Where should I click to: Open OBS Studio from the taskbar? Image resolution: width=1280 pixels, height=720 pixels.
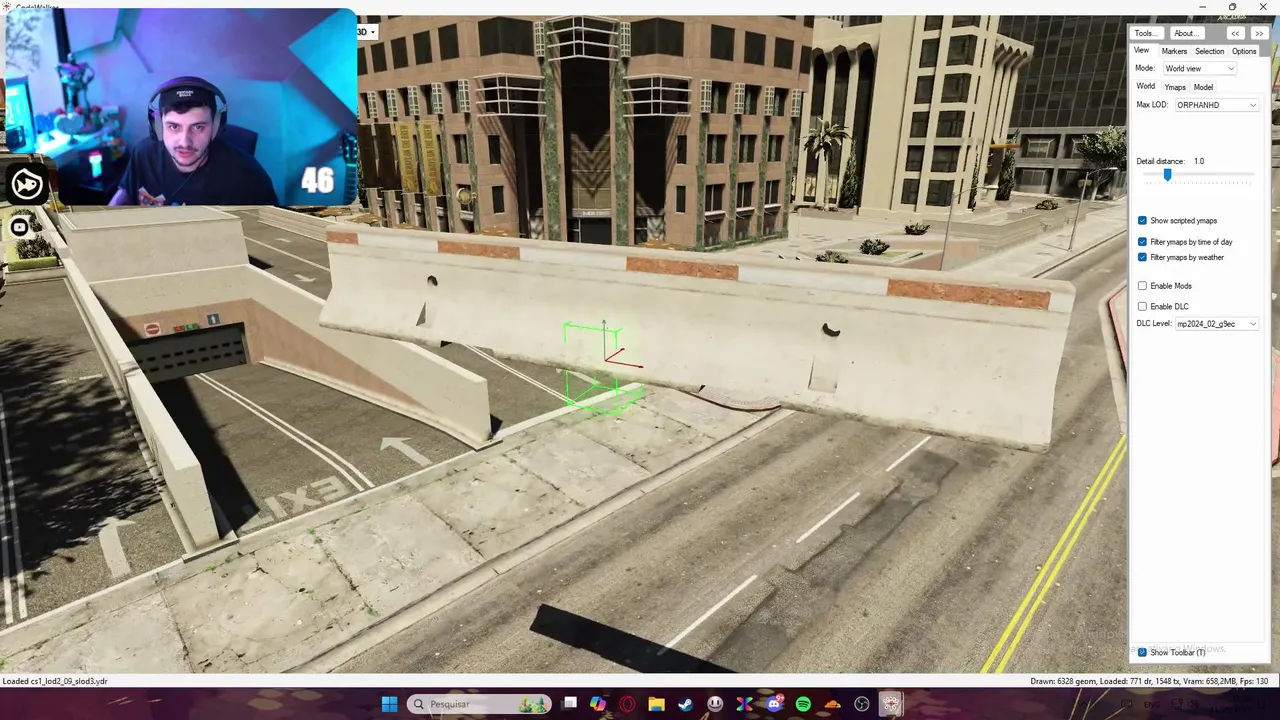point(861,704)
